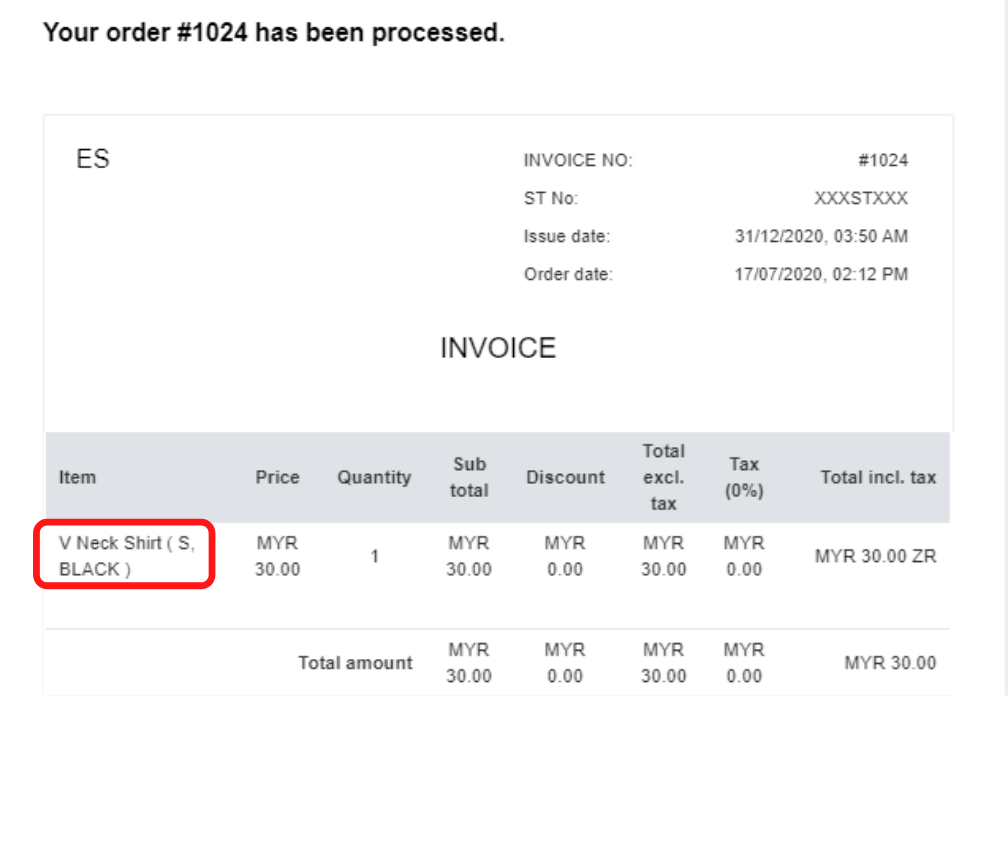Click the Discount column header
The height and width of the screenshot is (851, 1008).
(566, 477)
